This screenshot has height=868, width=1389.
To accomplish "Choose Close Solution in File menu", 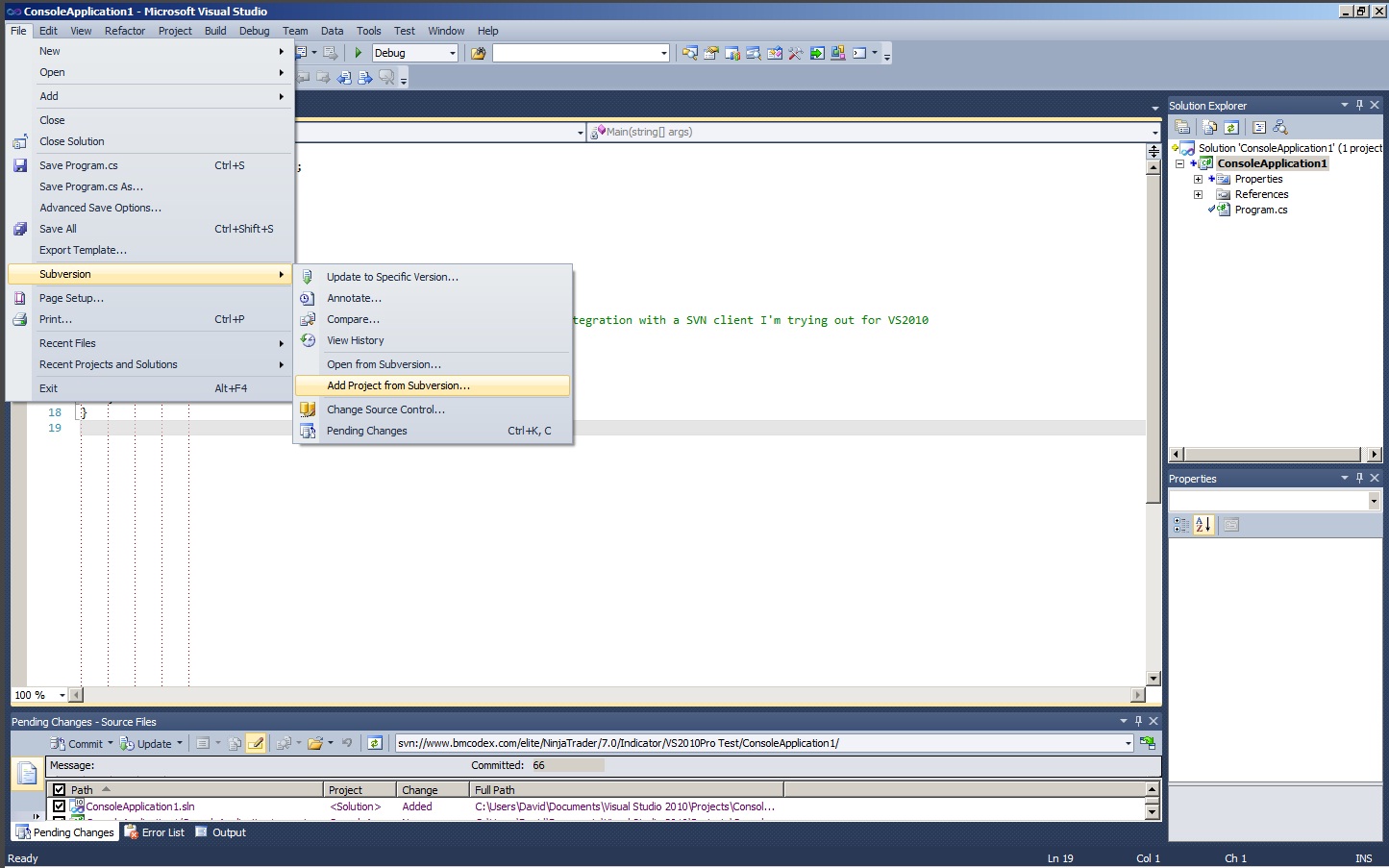I will pyautogui.click(x=150, y=141).
